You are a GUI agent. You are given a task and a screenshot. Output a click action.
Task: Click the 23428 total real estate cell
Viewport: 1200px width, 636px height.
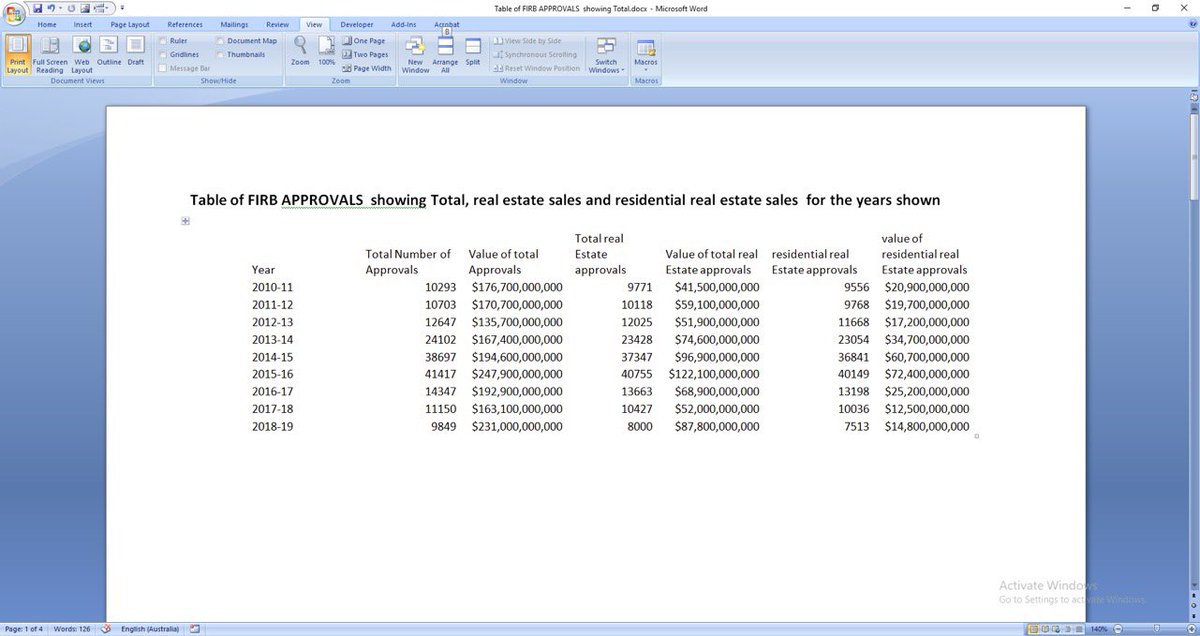[636, 339]
